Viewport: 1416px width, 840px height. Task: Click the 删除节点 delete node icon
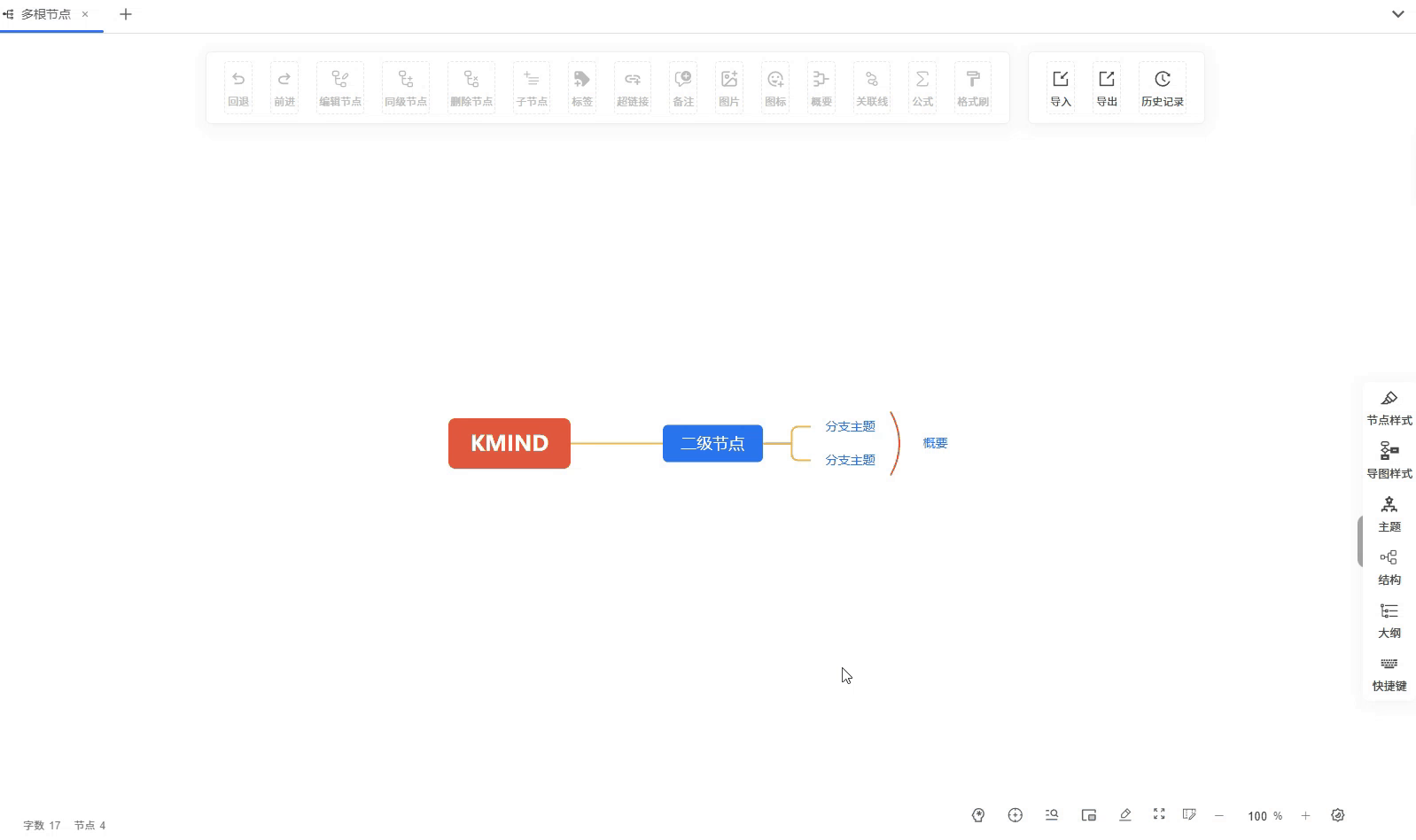pos(471,87)
